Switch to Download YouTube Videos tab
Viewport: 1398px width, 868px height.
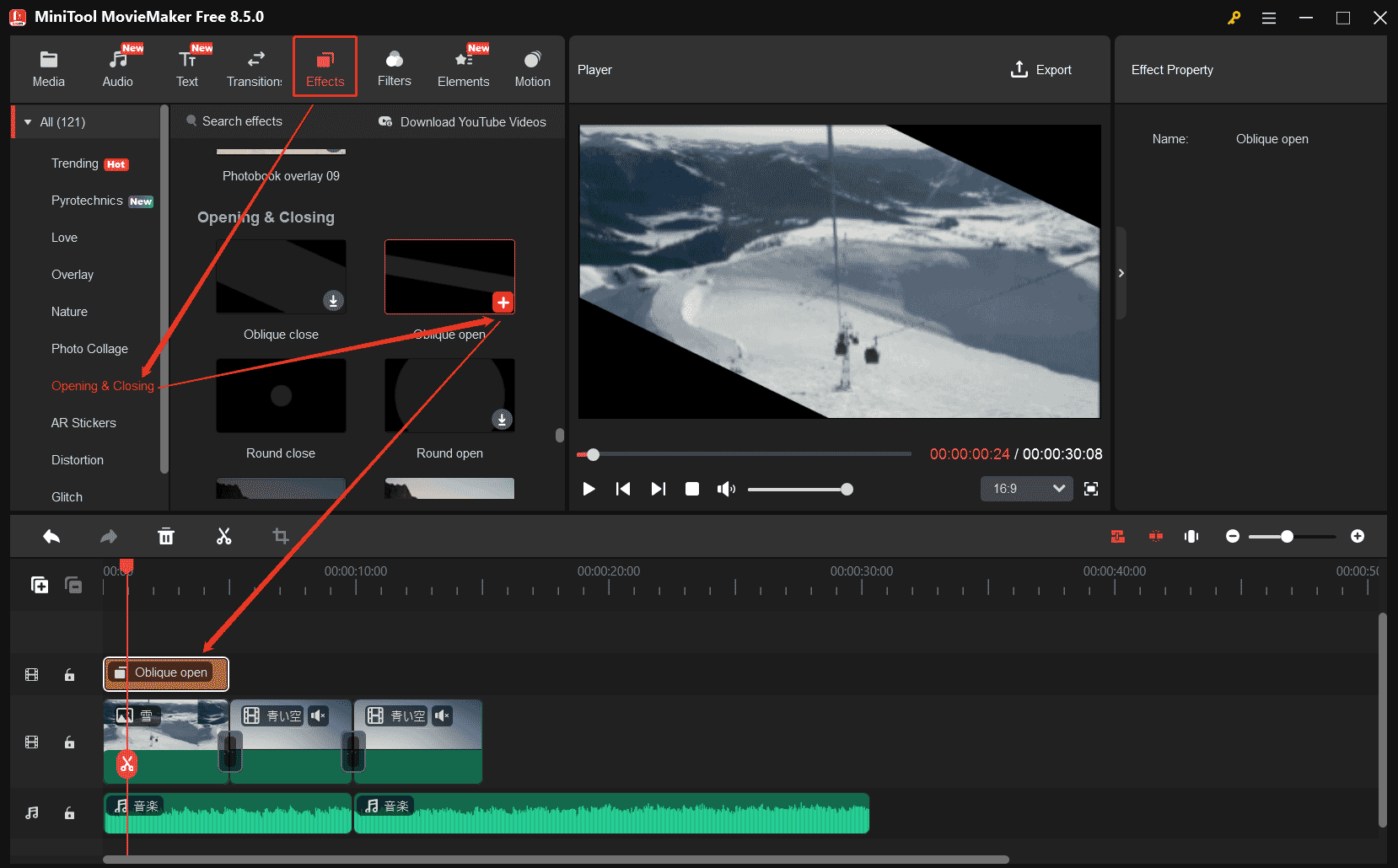pyautogui.click(x=472, y=121)
